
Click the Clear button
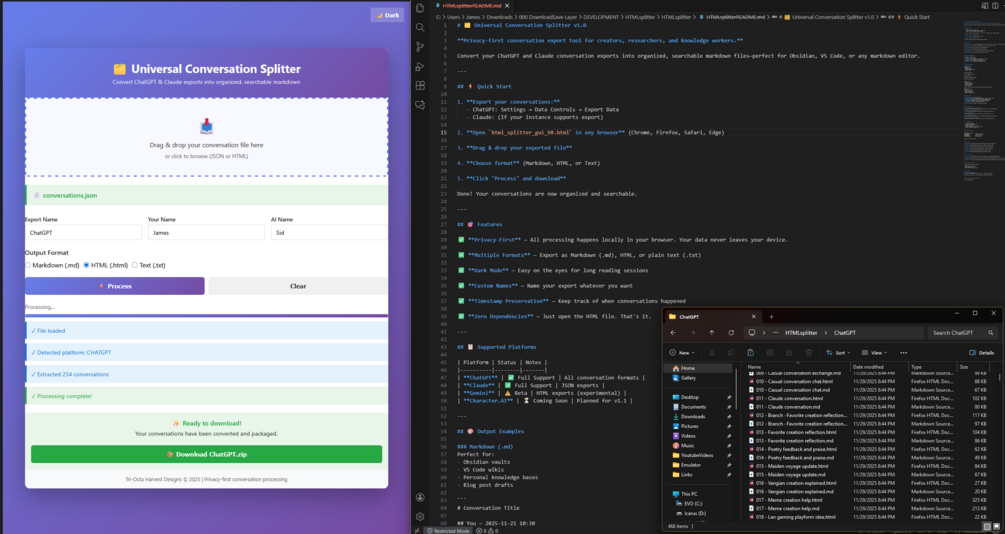tap(298, 286)
